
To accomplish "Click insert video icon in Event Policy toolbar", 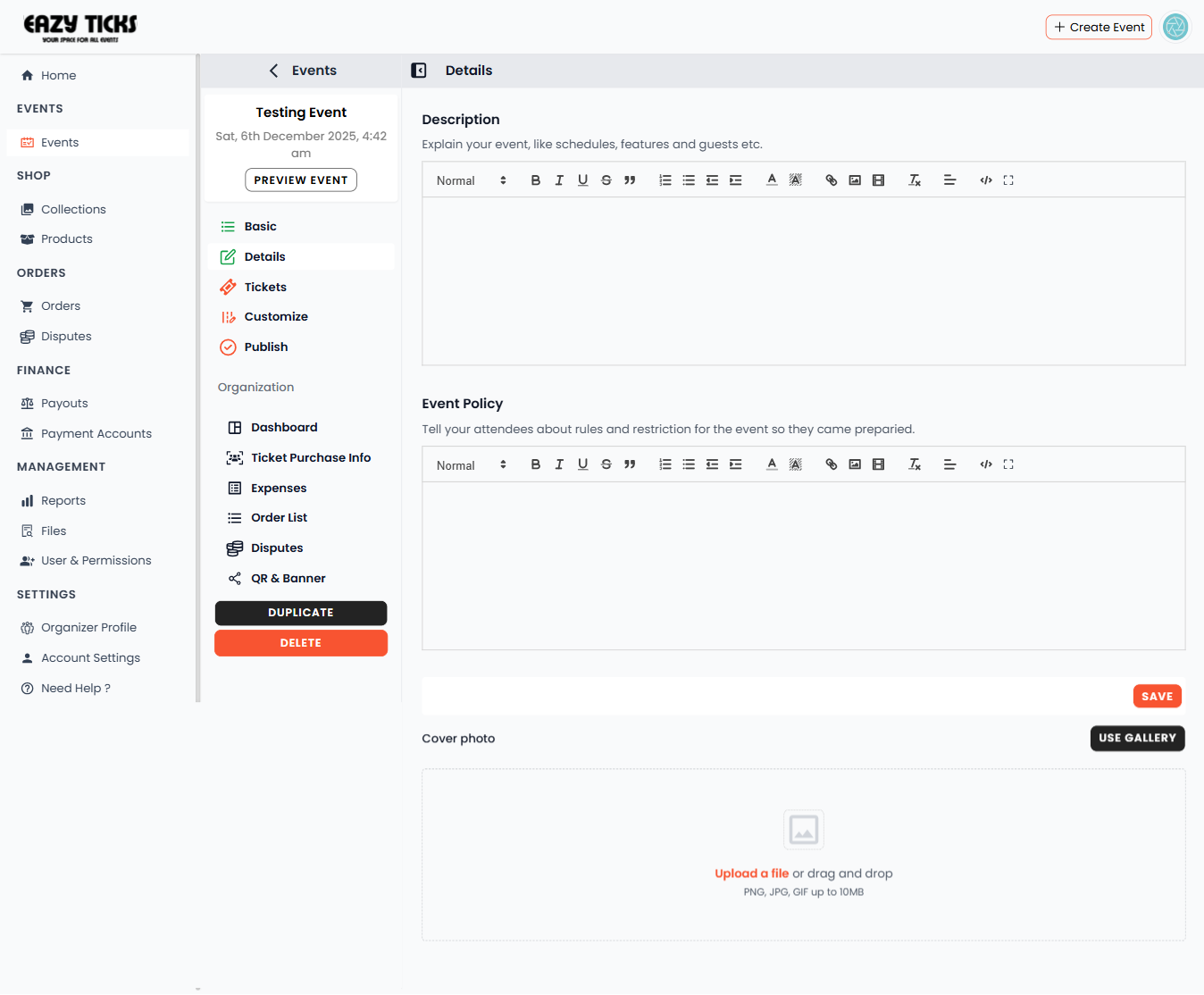I will coord(878,464).
